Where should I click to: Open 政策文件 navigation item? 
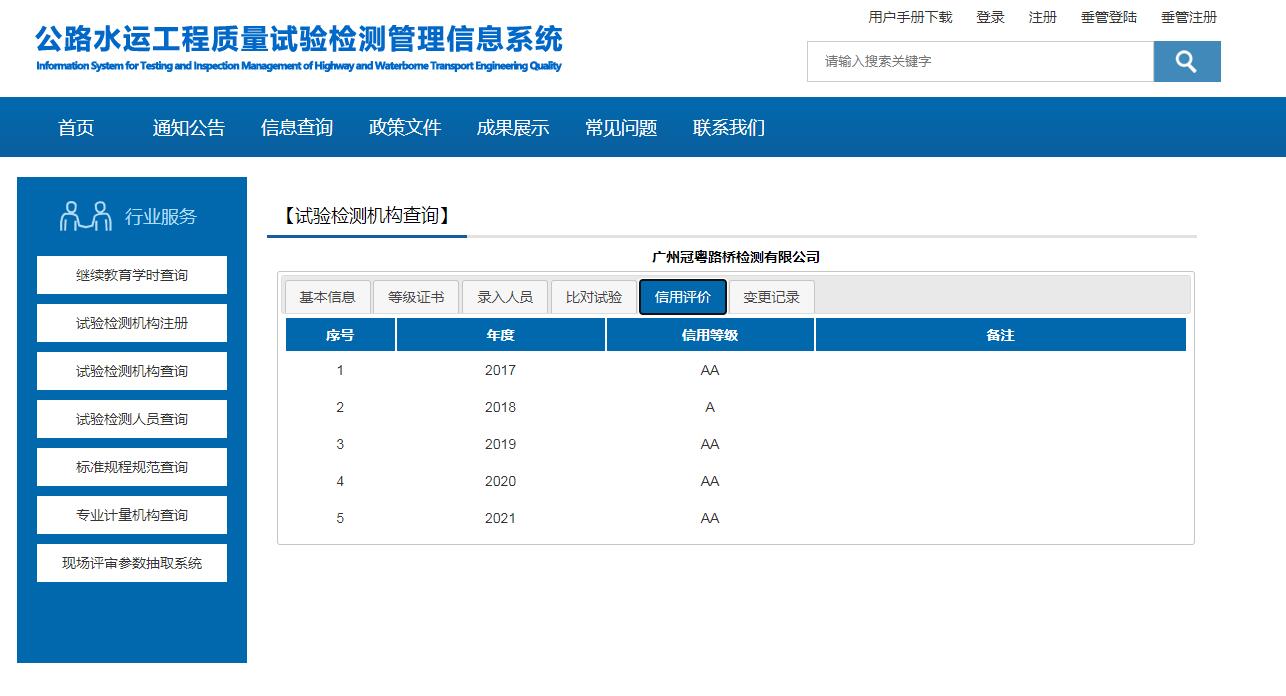pos(405,127)
